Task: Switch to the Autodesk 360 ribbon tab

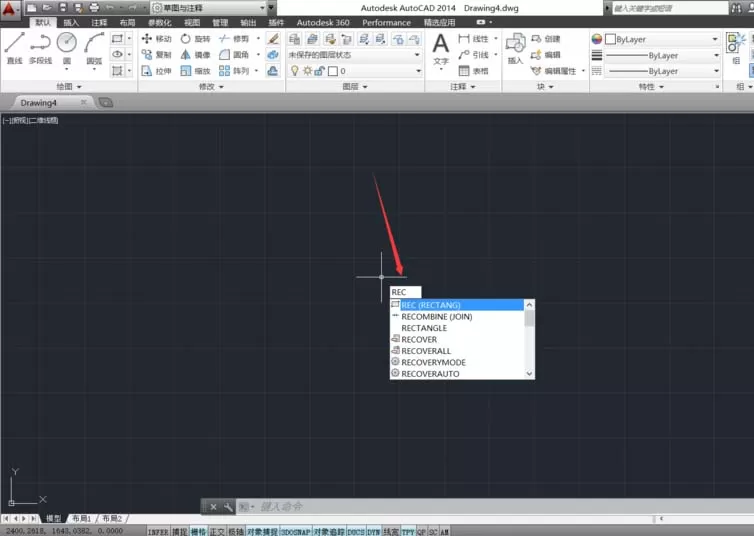Action: click(323, 23)
